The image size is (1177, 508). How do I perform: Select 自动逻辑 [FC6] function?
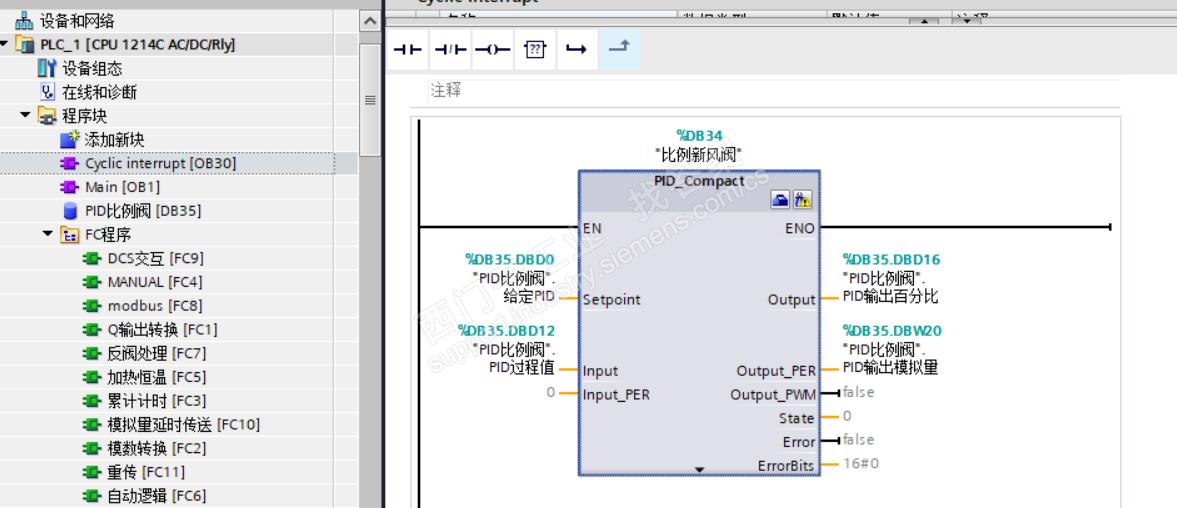[x=157, y=496]
